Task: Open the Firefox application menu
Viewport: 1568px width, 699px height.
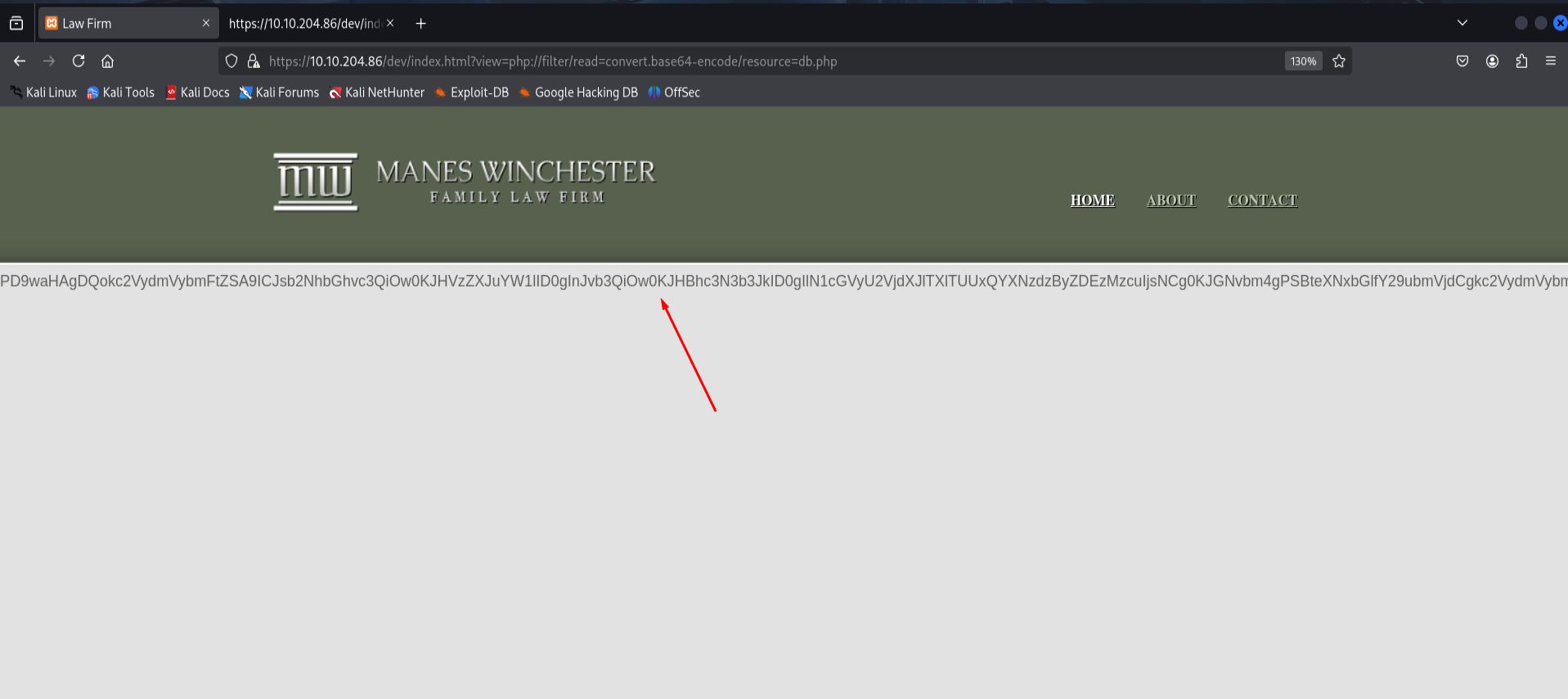Action: [x=1551, y=61]
